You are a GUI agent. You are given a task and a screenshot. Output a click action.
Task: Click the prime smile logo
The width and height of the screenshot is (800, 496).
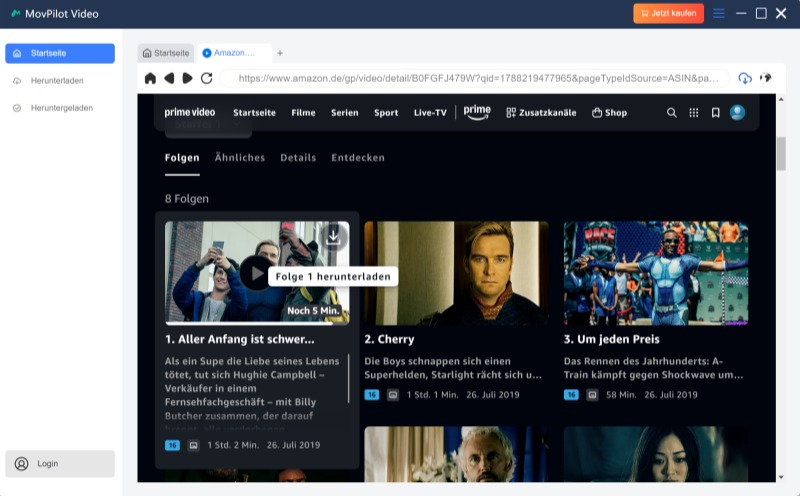tap(477, 112)
